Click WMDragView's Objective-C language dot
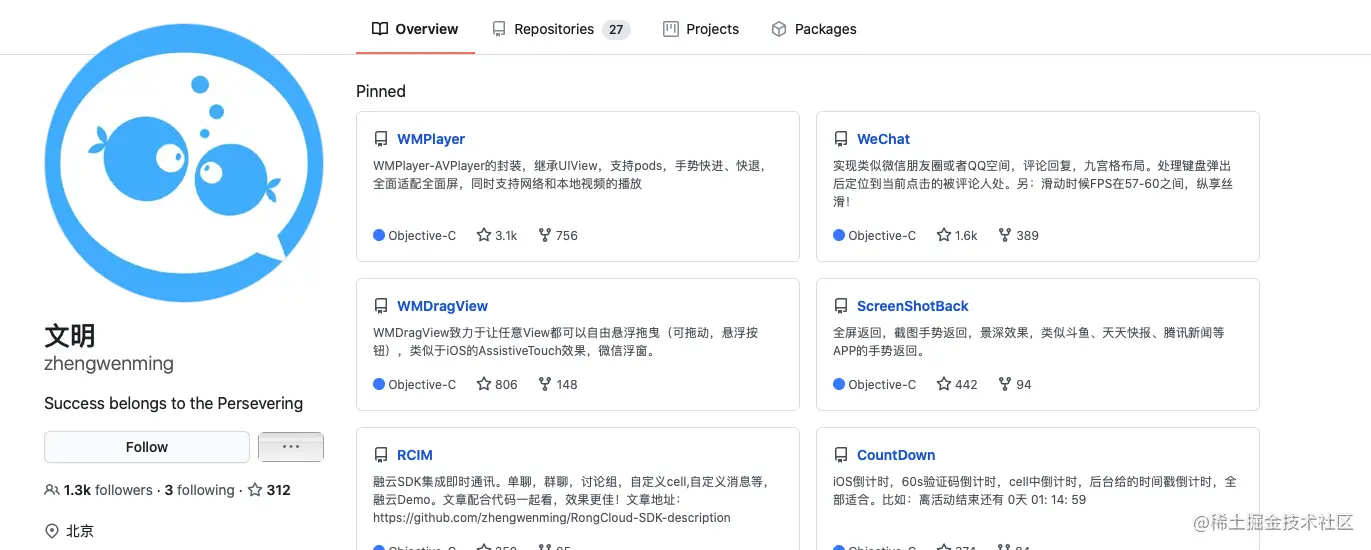Image resolution: width=1371 pixels, height=550 pixels. [379, 384]
